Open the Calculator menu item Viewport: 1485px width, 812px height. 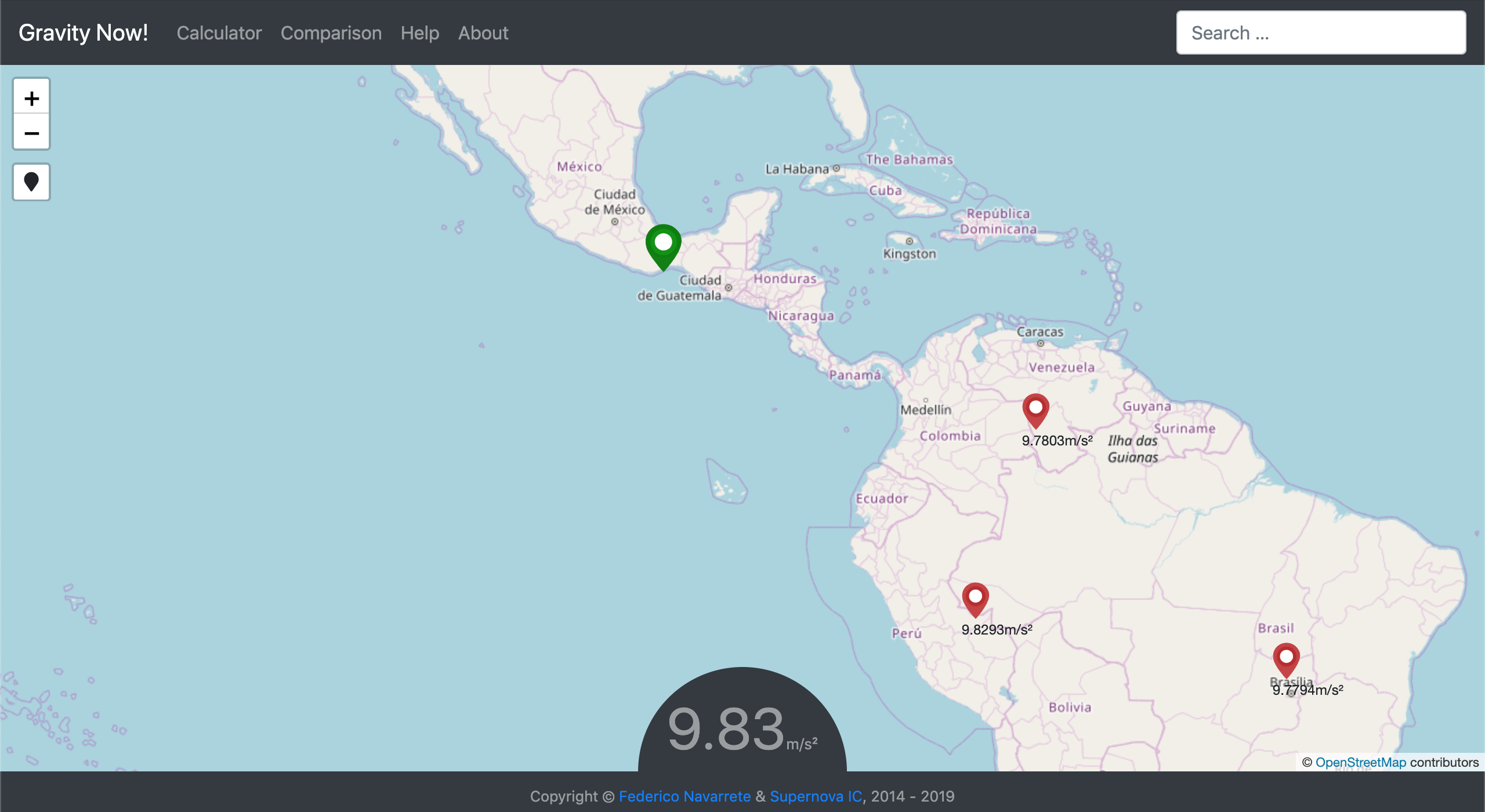pos(219,33)
